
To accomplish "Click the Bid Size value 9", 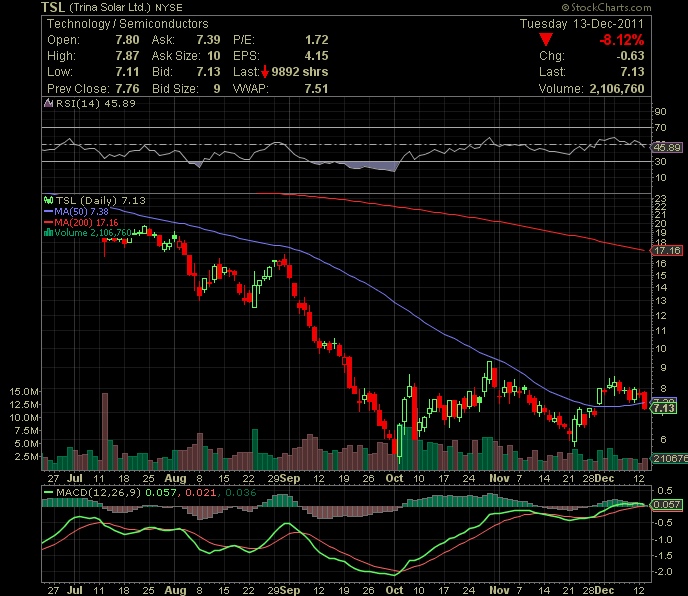I will [x=217, y=89].
